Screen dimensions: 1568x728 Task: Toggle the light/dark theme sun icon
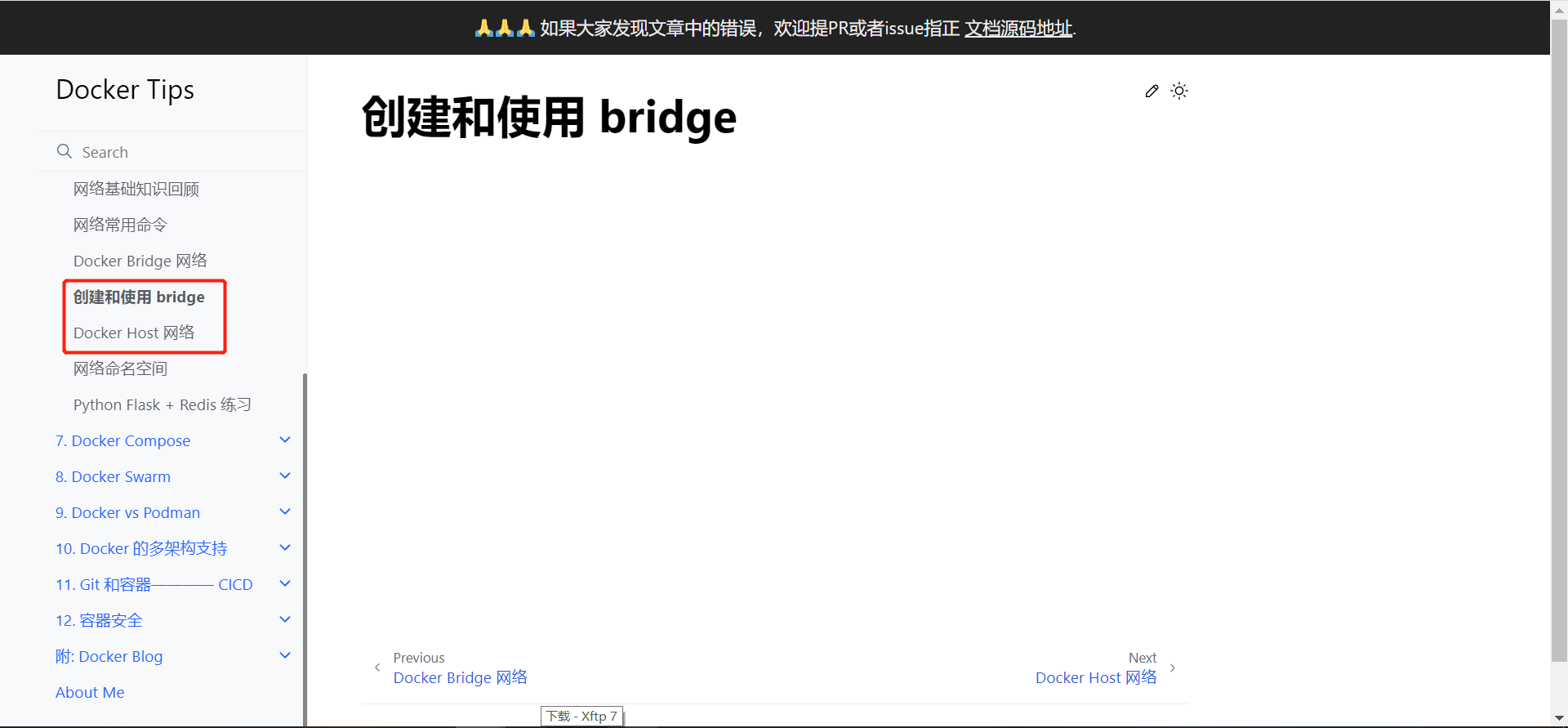click(1179, 91)
